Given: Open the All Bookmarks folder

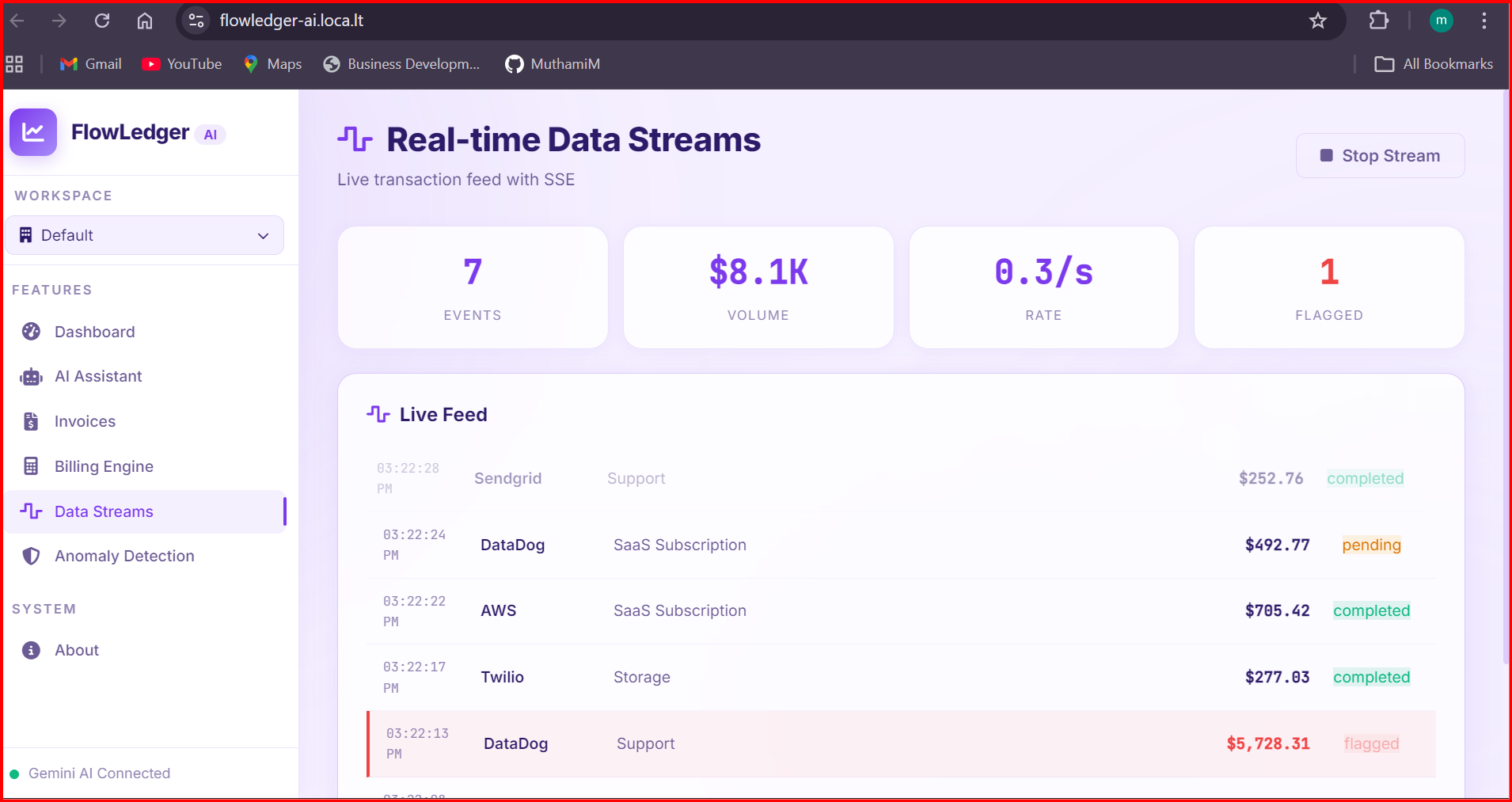Looking at the screenshot, I should coord(1434,64).
